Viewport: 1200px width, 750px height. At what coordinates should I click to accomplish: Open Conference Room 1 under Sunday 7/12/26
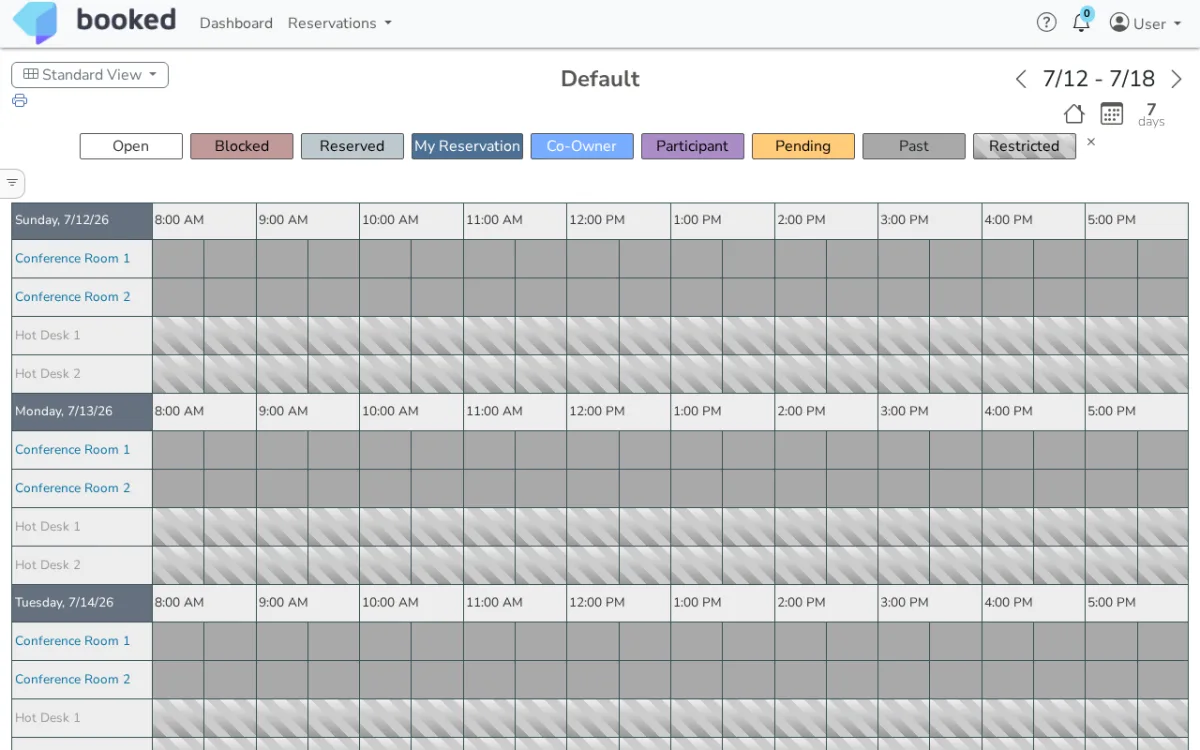coord(73,258)
